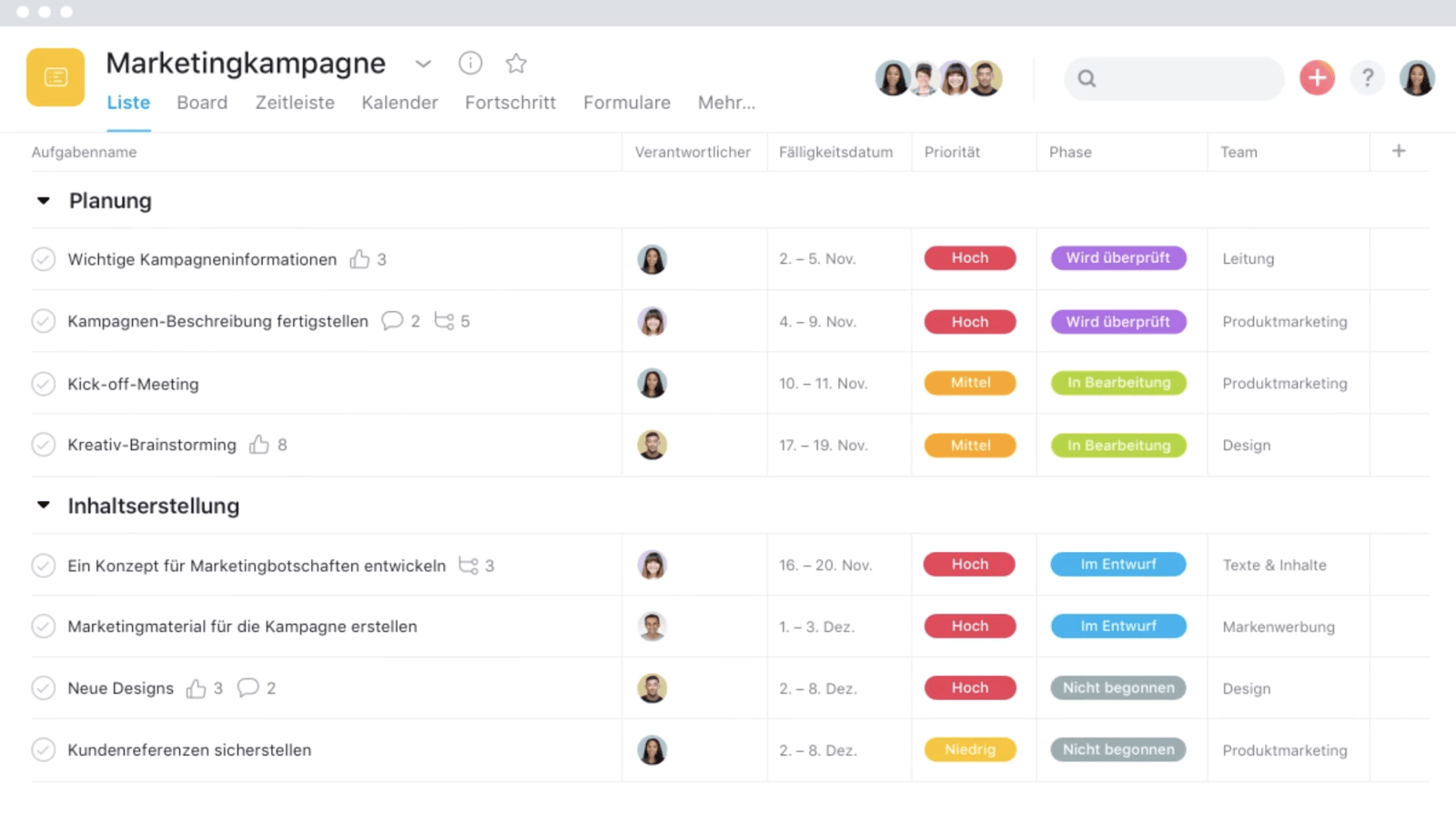Mark Kampagnen-Beschreibung fertigstellen as complete
Viewport: 1456px width, 824px height.
44,321
